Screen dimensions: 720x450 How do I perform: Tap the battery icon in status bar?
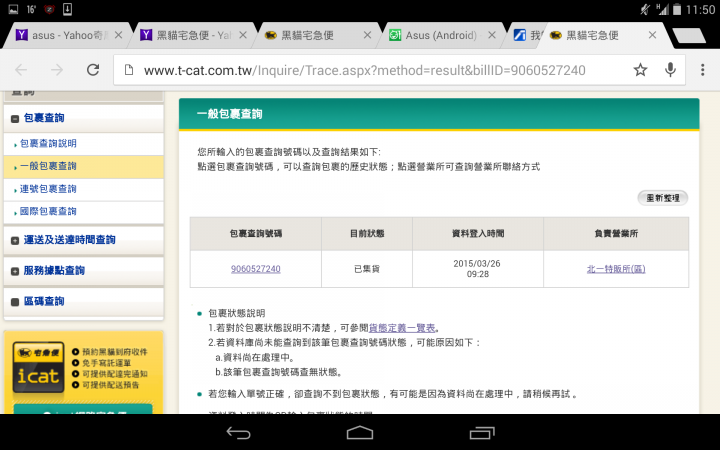tap(677, 9)
